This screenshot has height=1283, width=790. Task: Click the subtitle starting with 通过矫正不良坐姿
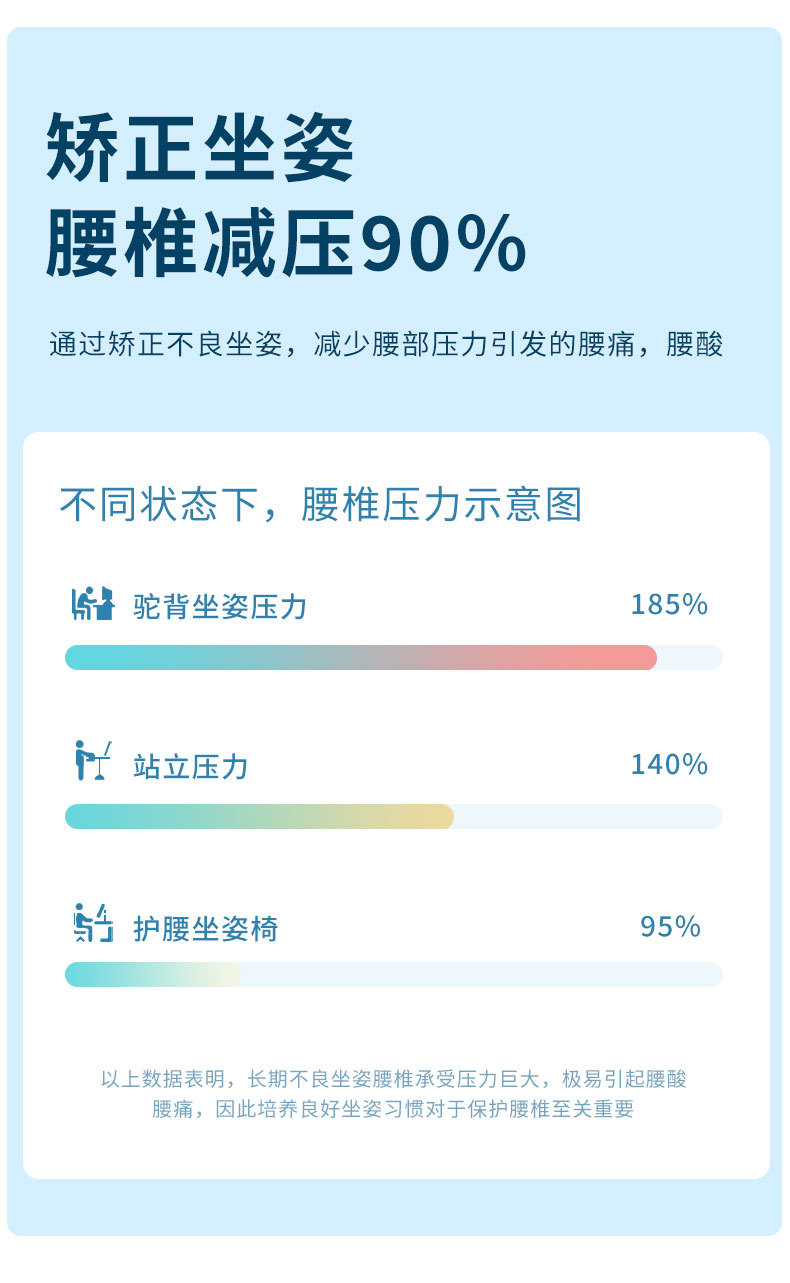coord(386,345)
